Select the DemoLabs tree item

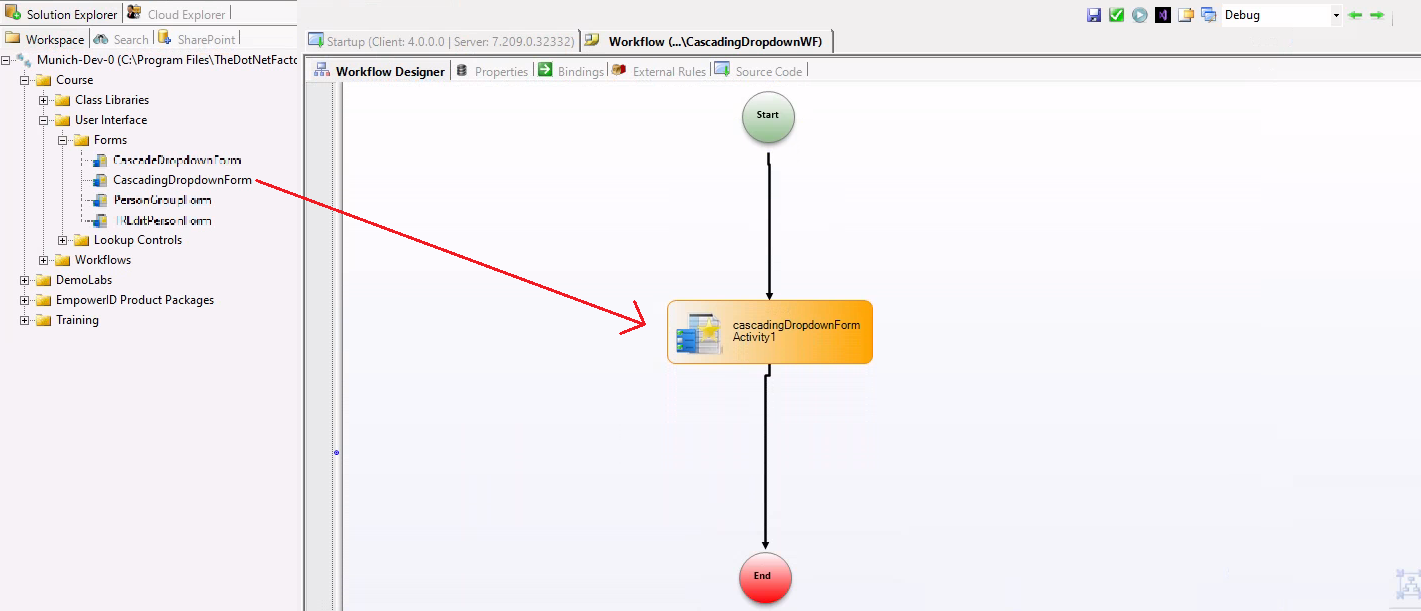(84, 280)
